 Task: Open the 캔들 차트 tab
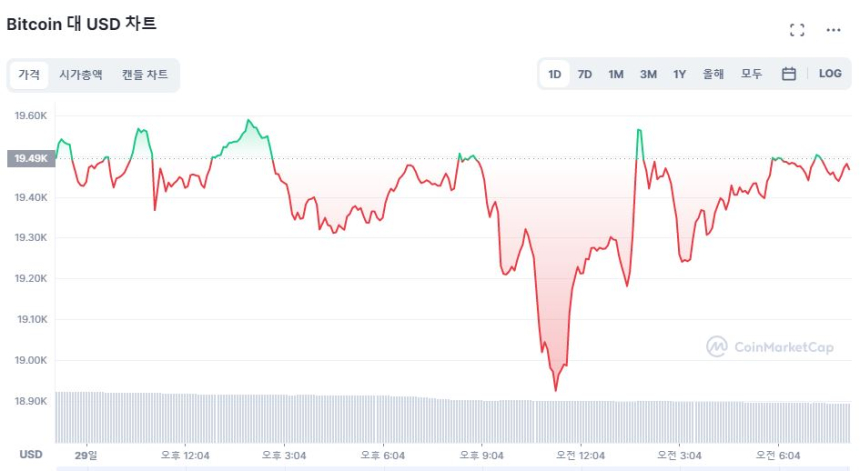pos(145,75)
